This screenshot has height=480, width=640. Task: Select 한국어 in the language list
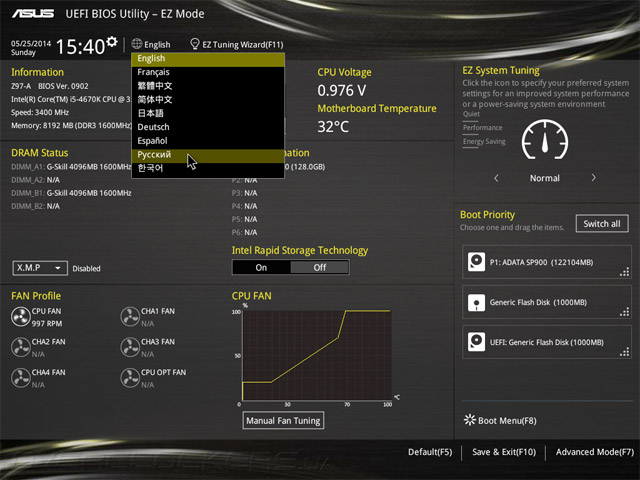point(208,168)
